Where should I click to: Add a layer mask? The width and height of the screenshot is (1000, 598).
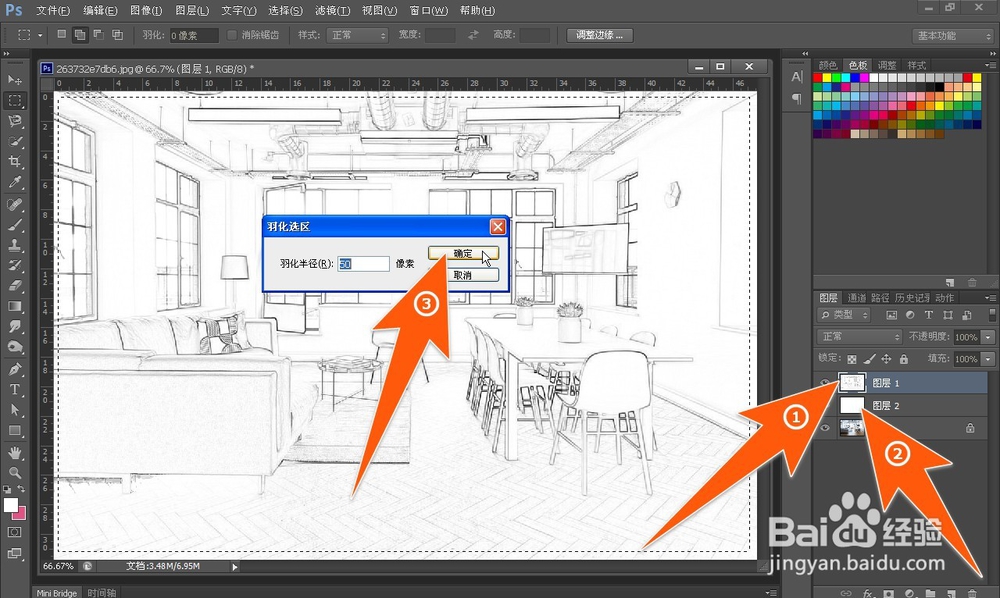(888, 593)
